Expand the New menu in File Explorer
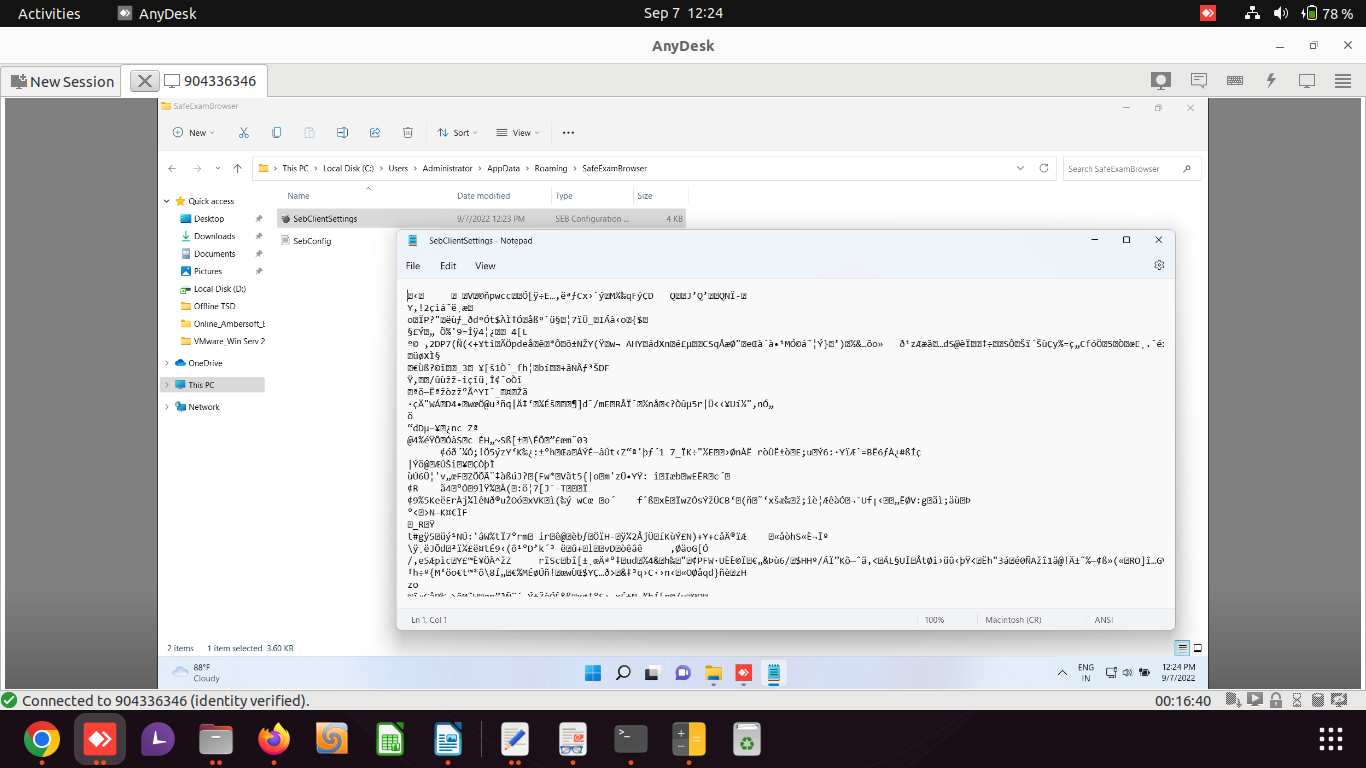Image resolution: width=1366 pixels, height=768 pixels. (193, 132)
